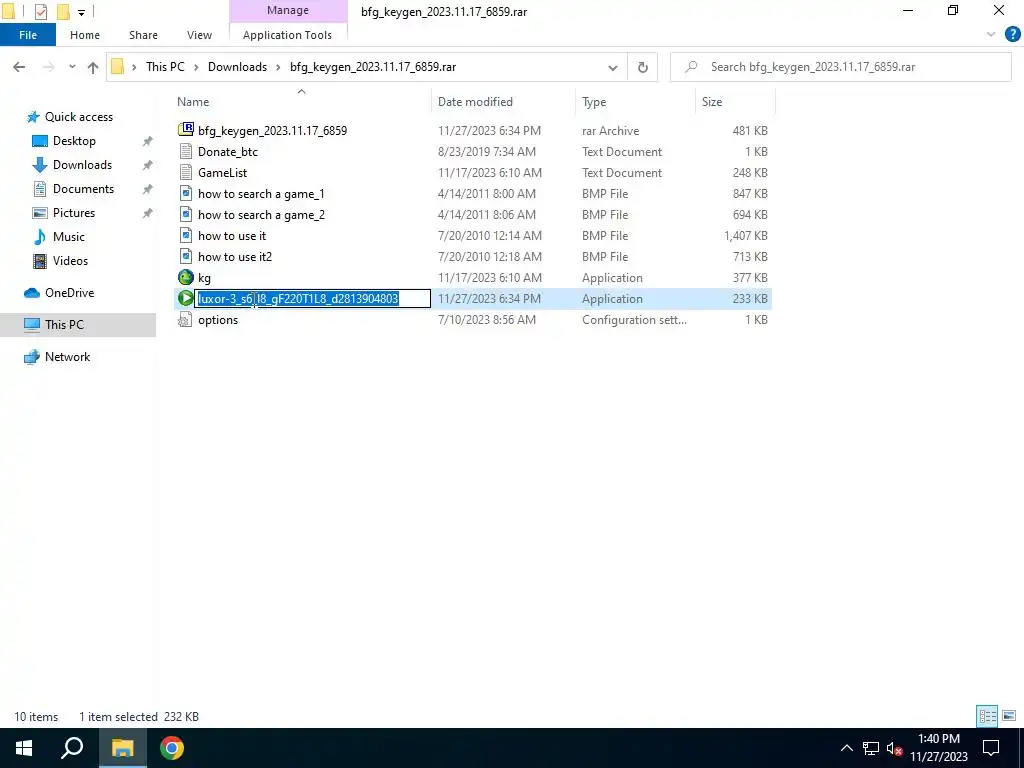1024x768 pixels.
Task: Click the New folder quick access toolbar icon
Action: point(63,11)
